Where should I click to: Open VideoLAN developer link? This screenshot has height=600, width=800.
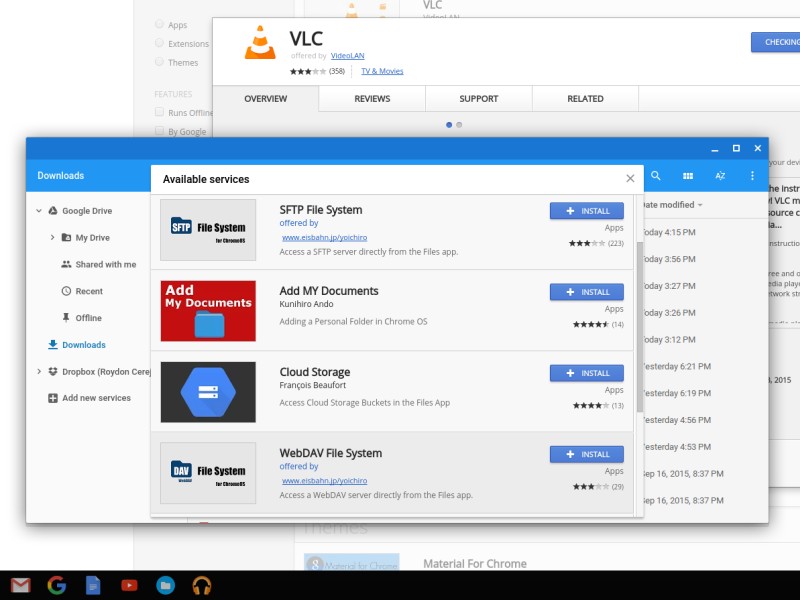[347, 56]
